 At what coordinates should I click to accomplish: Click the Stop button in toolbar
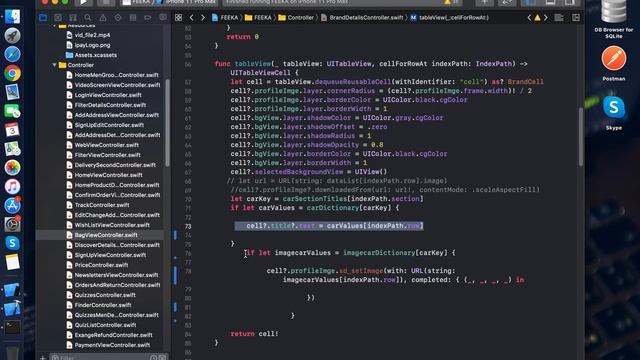pos(106,2)
